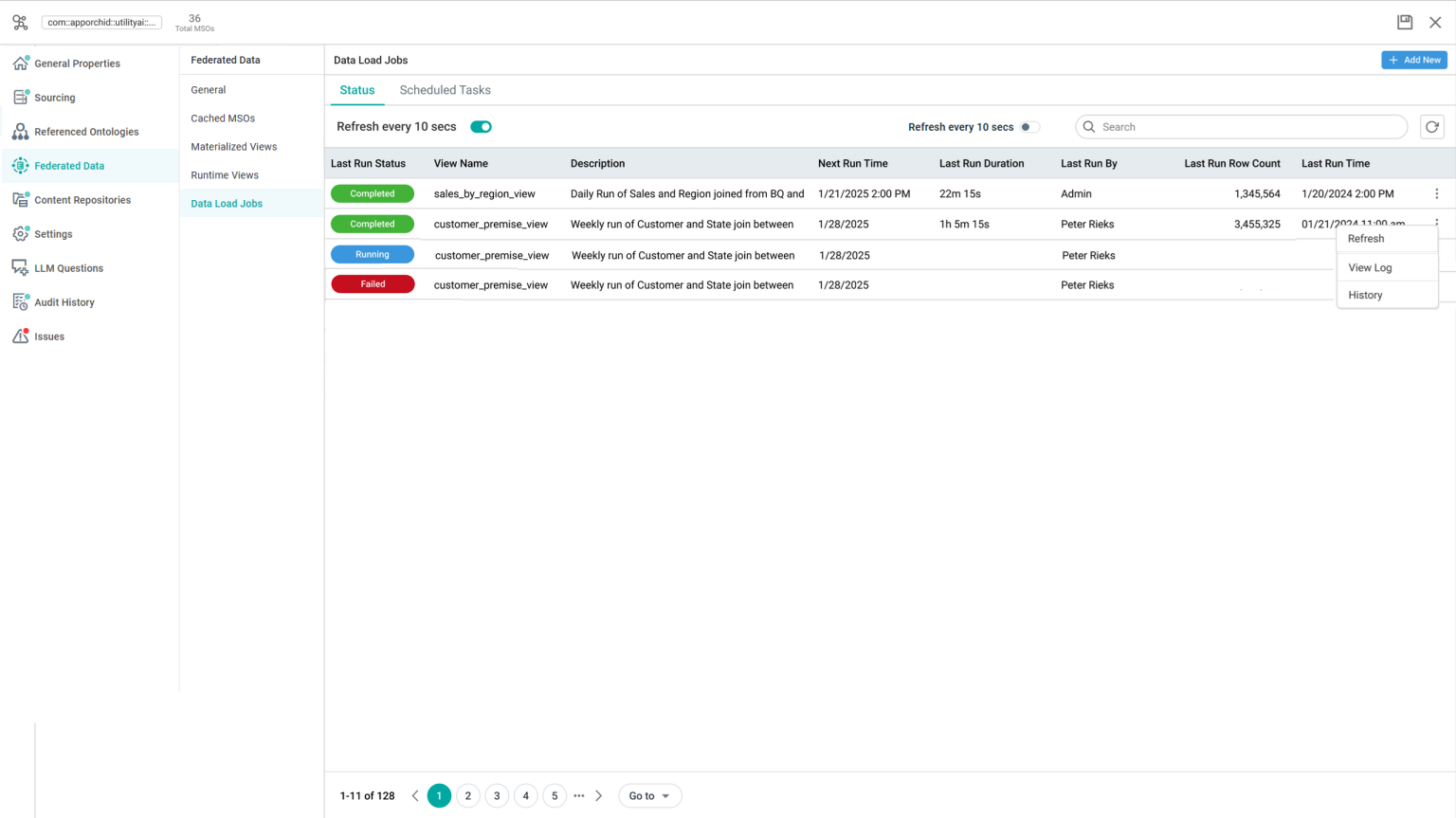The width and height of the screenshot is (1456, 818).
Task: Go to next page with right chevron
Action: click(598, 796)
